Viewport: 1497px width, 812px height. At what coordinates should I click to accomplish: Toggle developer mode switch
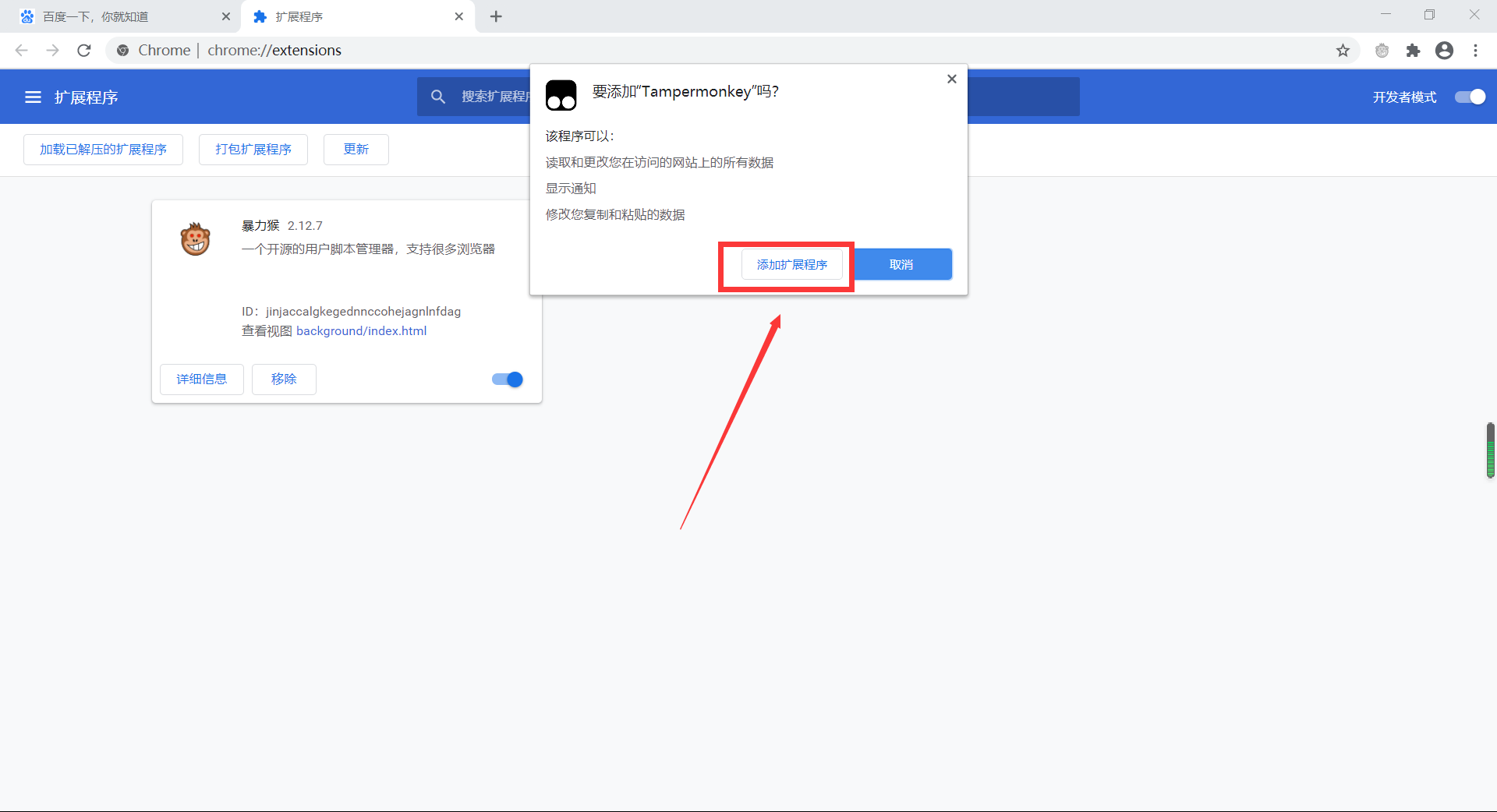(1470, 97)
